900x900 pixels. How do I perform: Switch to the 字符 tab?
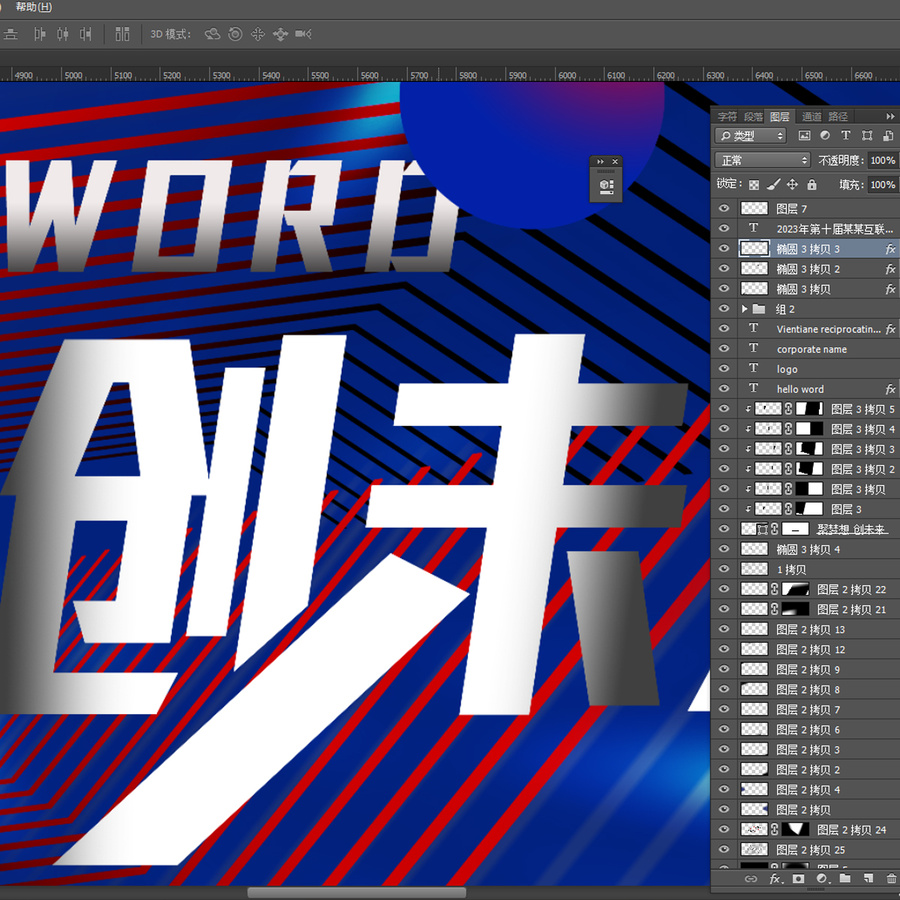(727, 117)
